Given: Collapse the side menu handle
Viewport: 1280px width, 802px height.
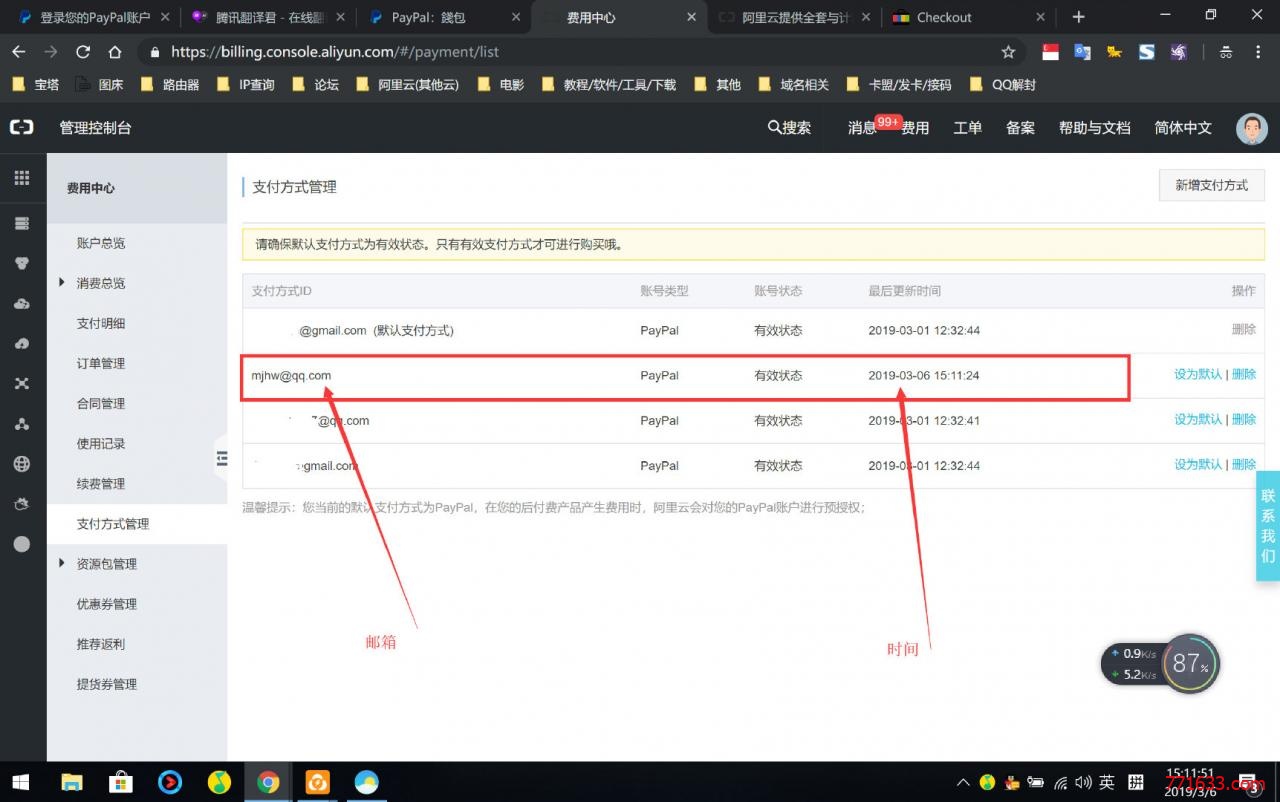Looking at the screenshot, I should pyautogui.click(x=221, y=458).
